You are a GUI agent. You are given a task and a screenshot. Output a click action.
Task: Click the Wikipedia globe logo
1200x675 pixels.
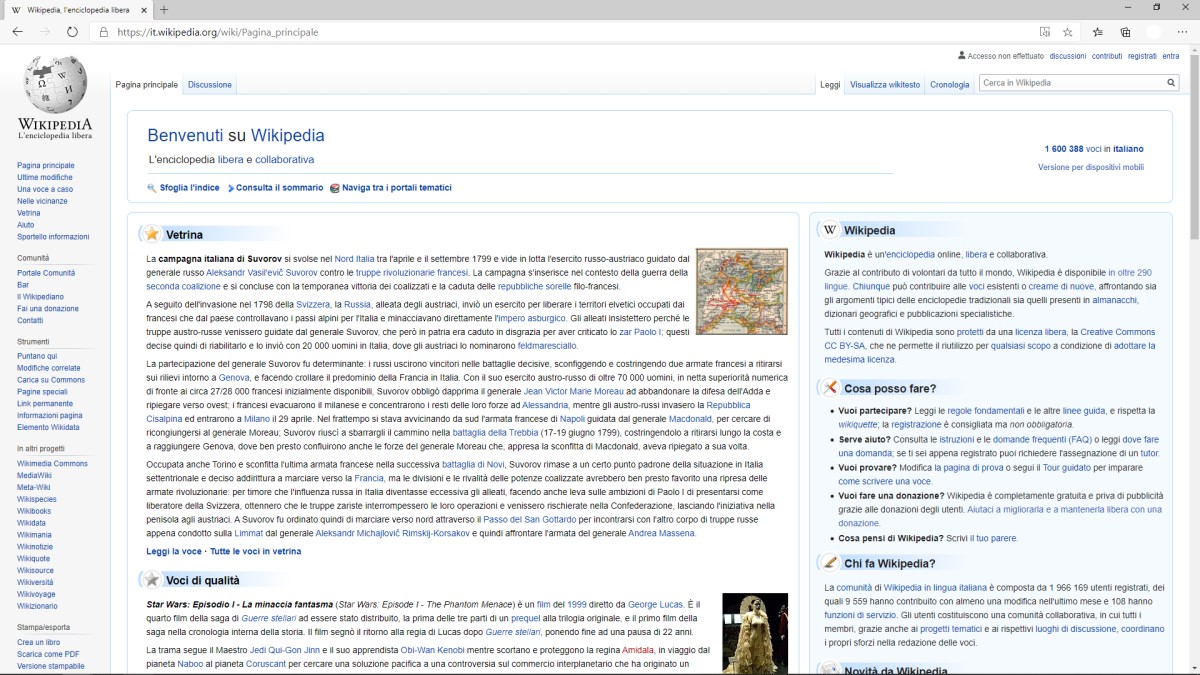[55, 97]
